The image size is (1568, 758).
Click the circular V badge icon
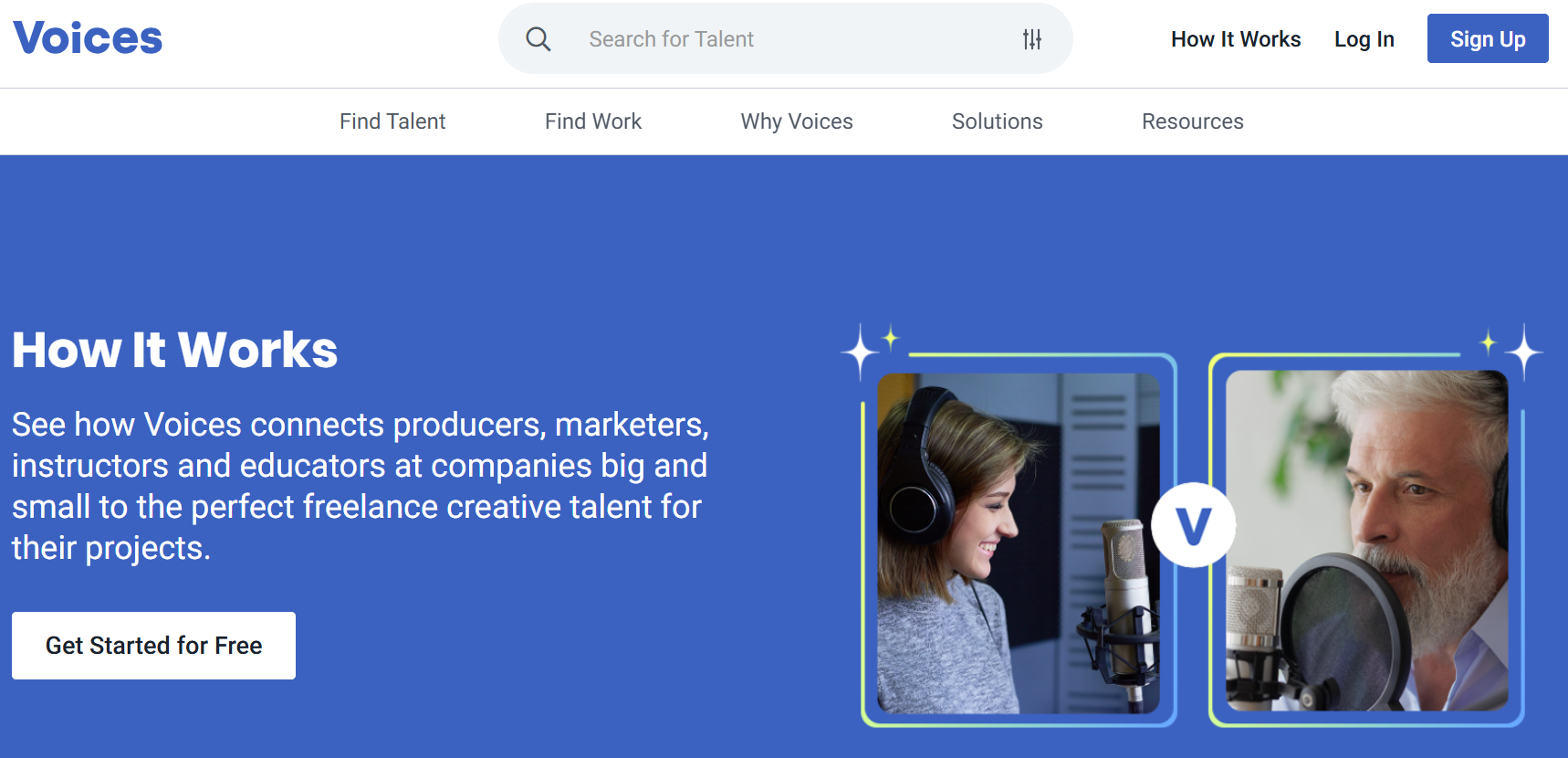tap(1194, 525)
